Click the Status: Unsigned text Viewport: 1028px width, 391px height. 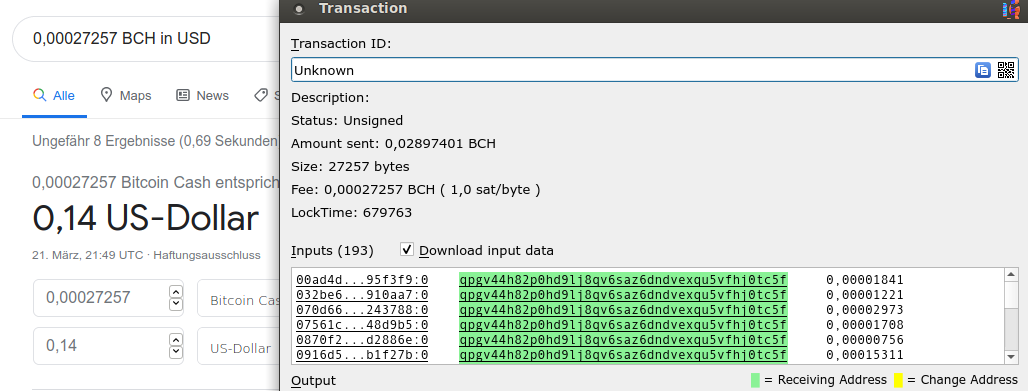[x=347, y=121]
